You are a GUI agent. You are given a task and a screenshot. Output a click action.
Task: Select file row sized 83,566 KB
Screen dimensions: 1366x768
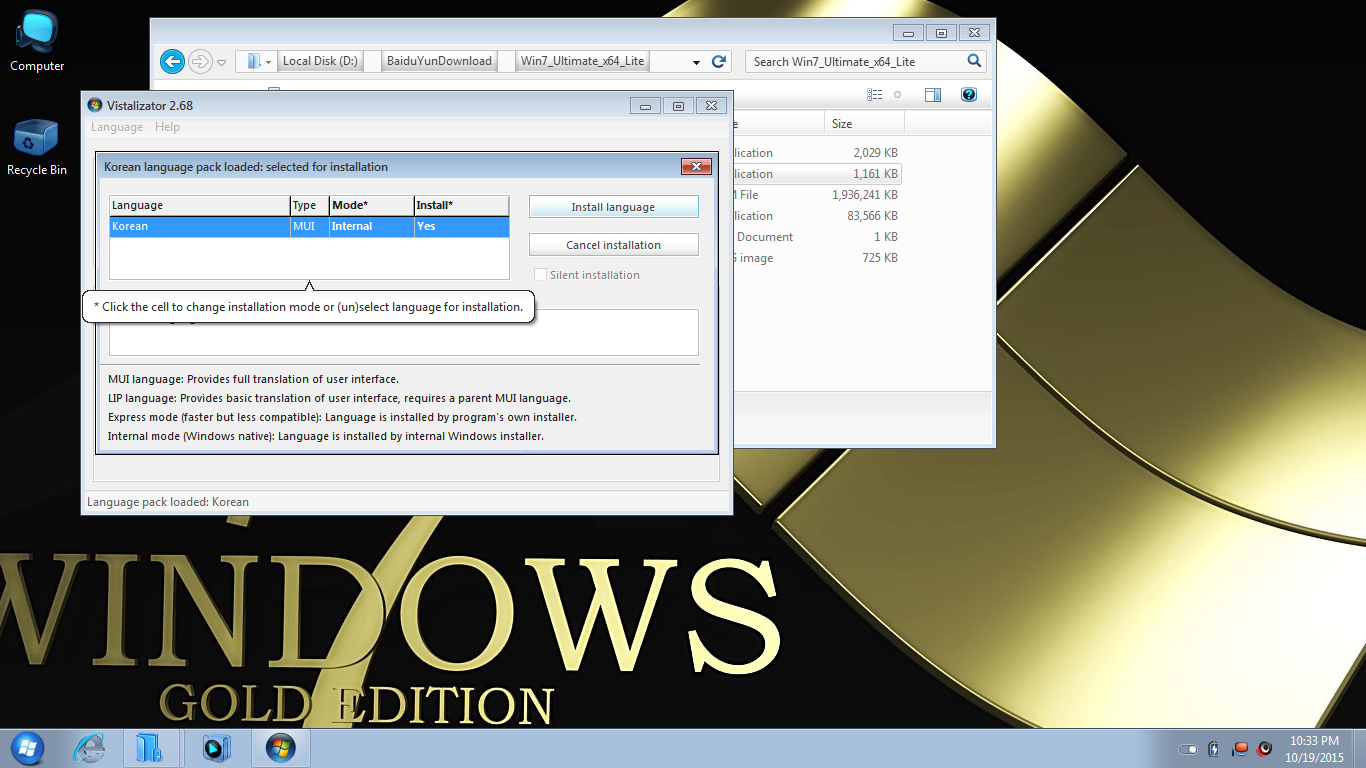817,216
